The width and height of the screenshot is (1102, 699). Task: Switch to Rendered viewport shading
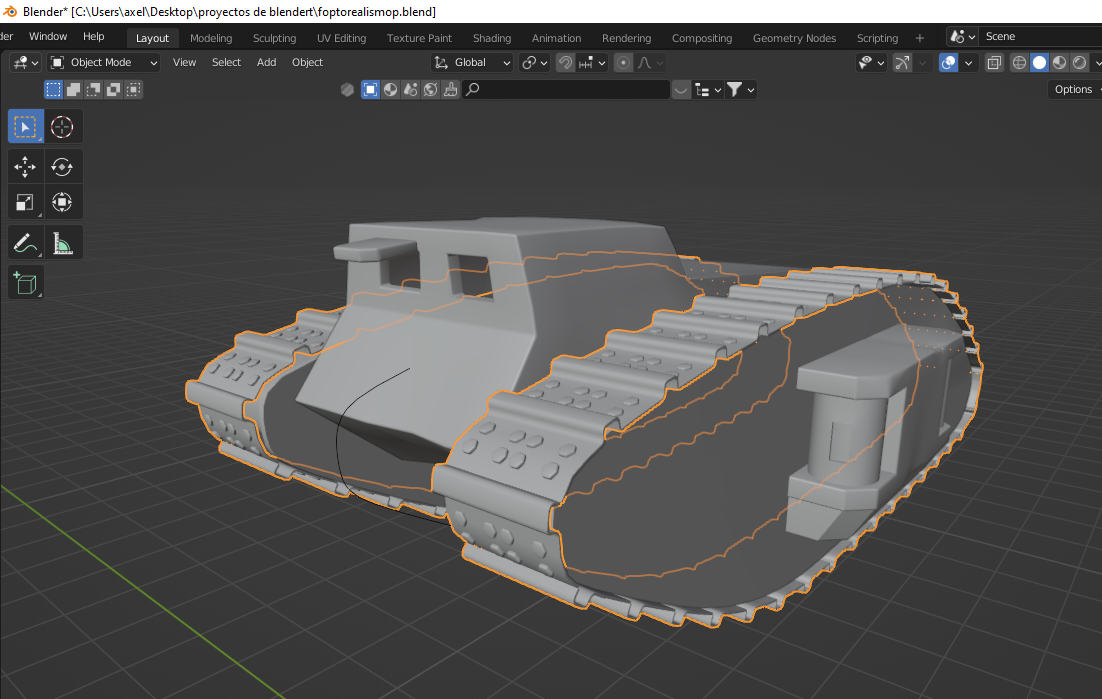click(x=1080, y=63)
